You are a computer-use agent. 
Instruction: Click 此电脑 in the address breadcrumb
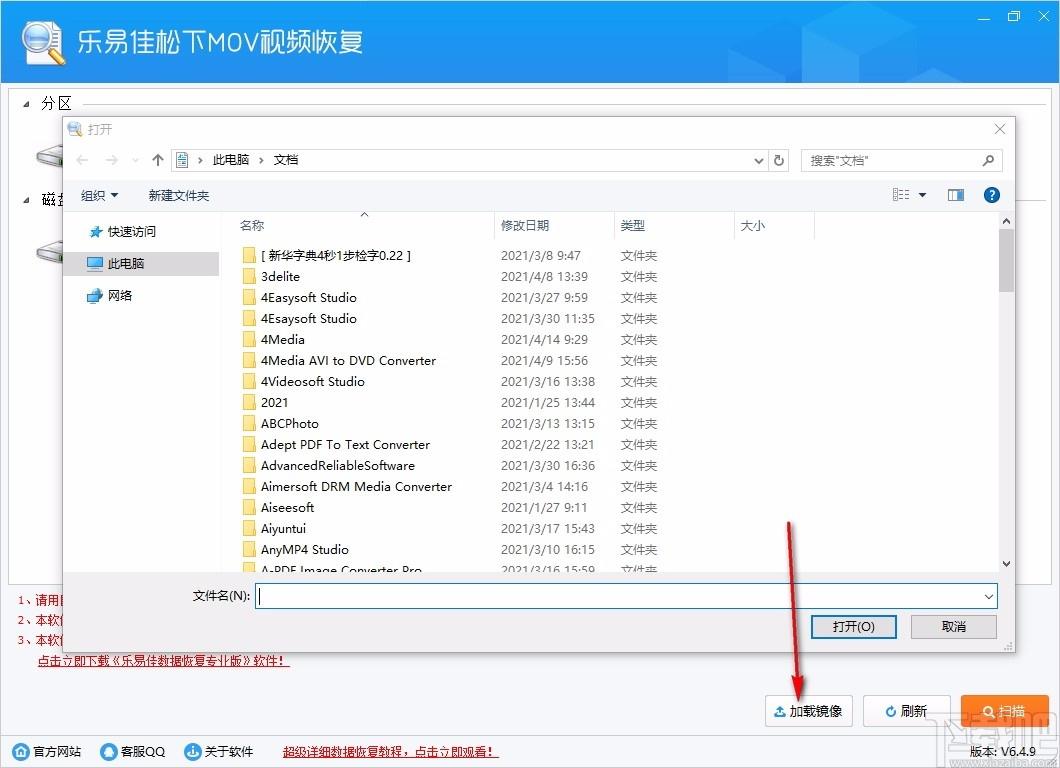point(231,160)
